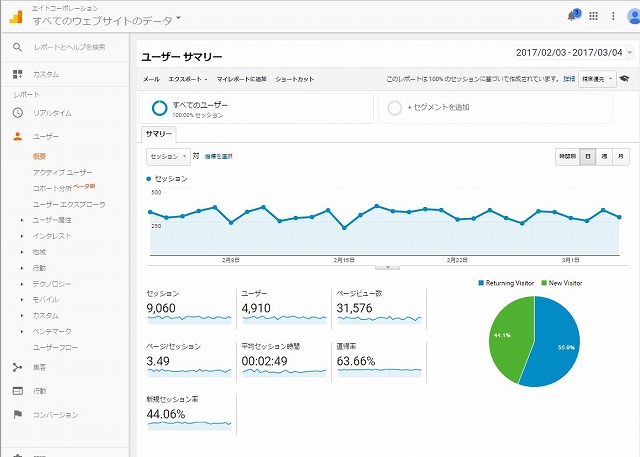Click the すべてのユーザー segment circle icon
The width and height of the screenshot is (640, 457).
click(159, 108)
